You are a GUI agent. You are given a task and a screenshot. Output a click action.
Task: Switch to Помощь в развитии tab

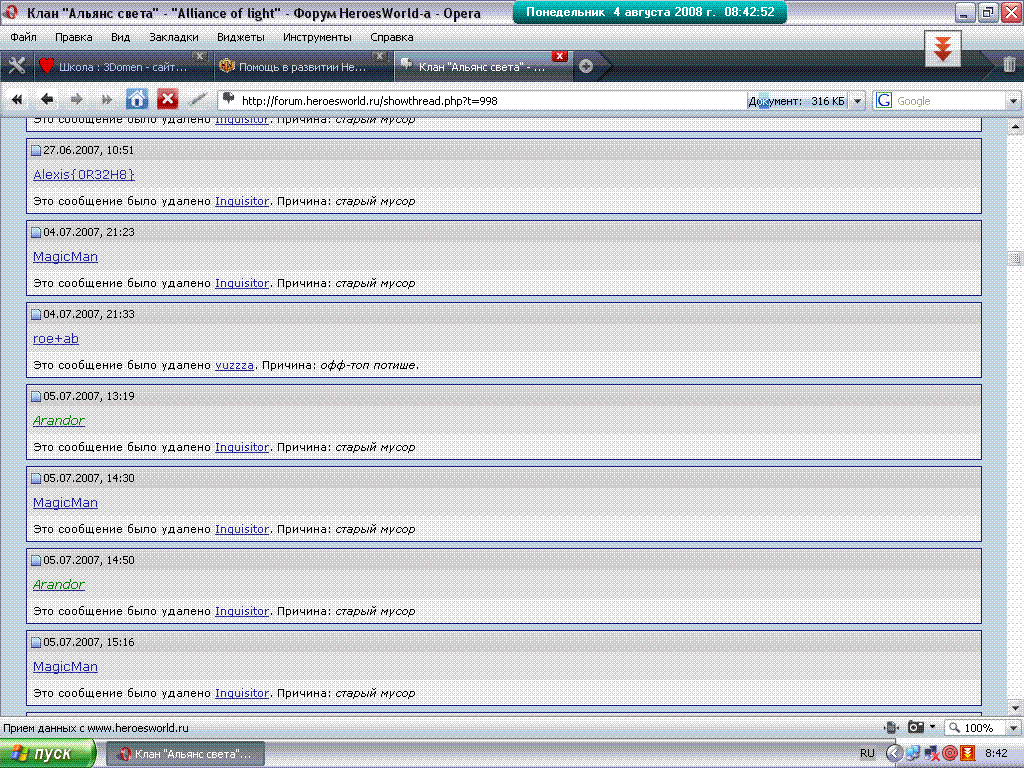[x=302, y=67]
